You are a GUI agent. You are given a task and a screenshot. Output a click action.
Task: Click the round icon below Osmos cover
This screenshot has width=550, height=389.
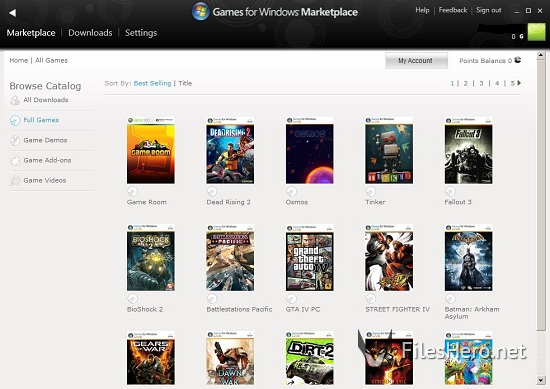[291, 192]
